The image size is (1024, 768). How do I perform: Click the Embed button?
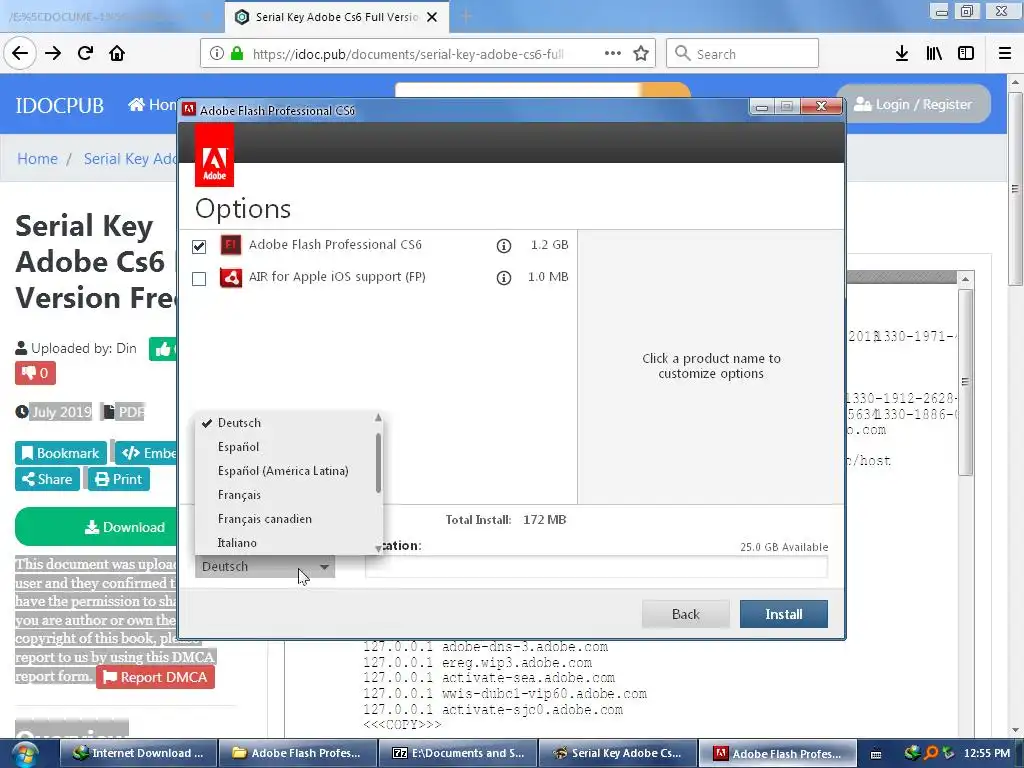pyautogui.click(x=147, y=453)
